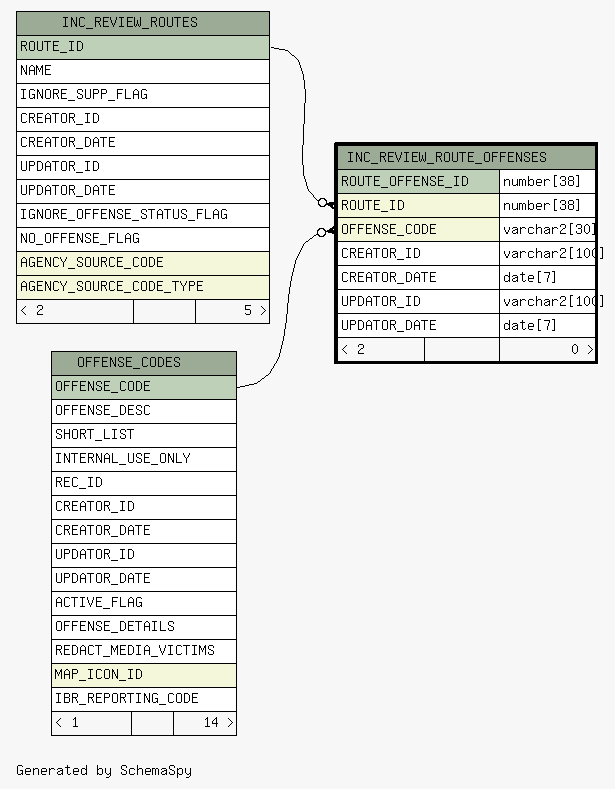Open the OFFENSE_CODES table header
This screenshot has width=615, height=789.
point(144,363)
